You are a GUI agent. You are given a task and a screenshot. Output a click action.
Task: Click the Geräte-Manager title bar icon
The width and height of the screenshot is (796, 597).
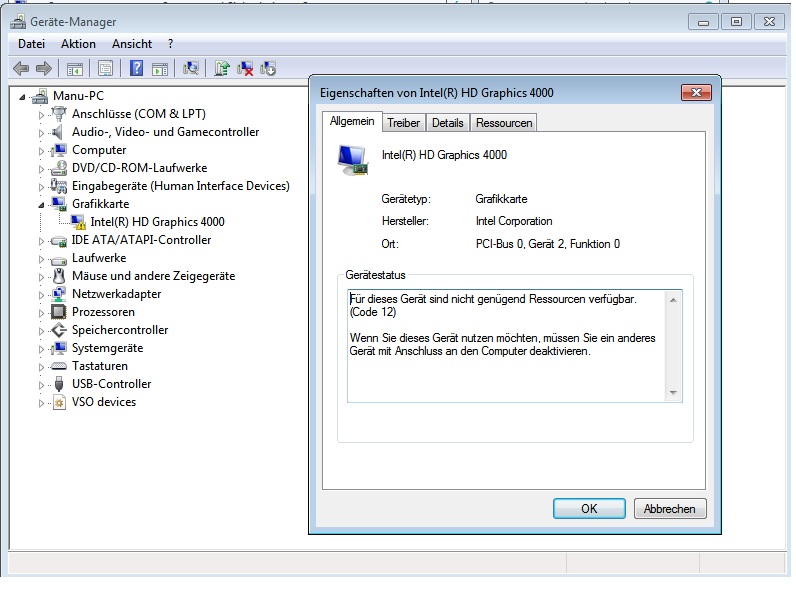[18, 21]
